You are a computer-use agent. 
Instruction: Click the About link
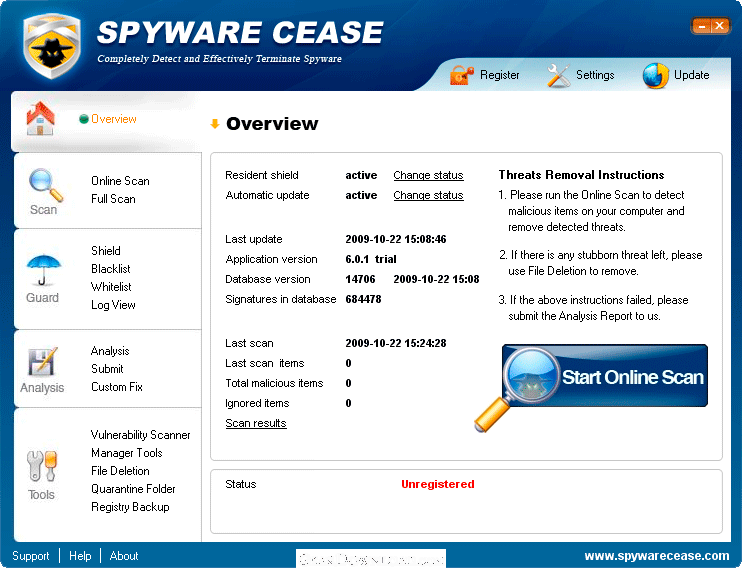(124, 556)
